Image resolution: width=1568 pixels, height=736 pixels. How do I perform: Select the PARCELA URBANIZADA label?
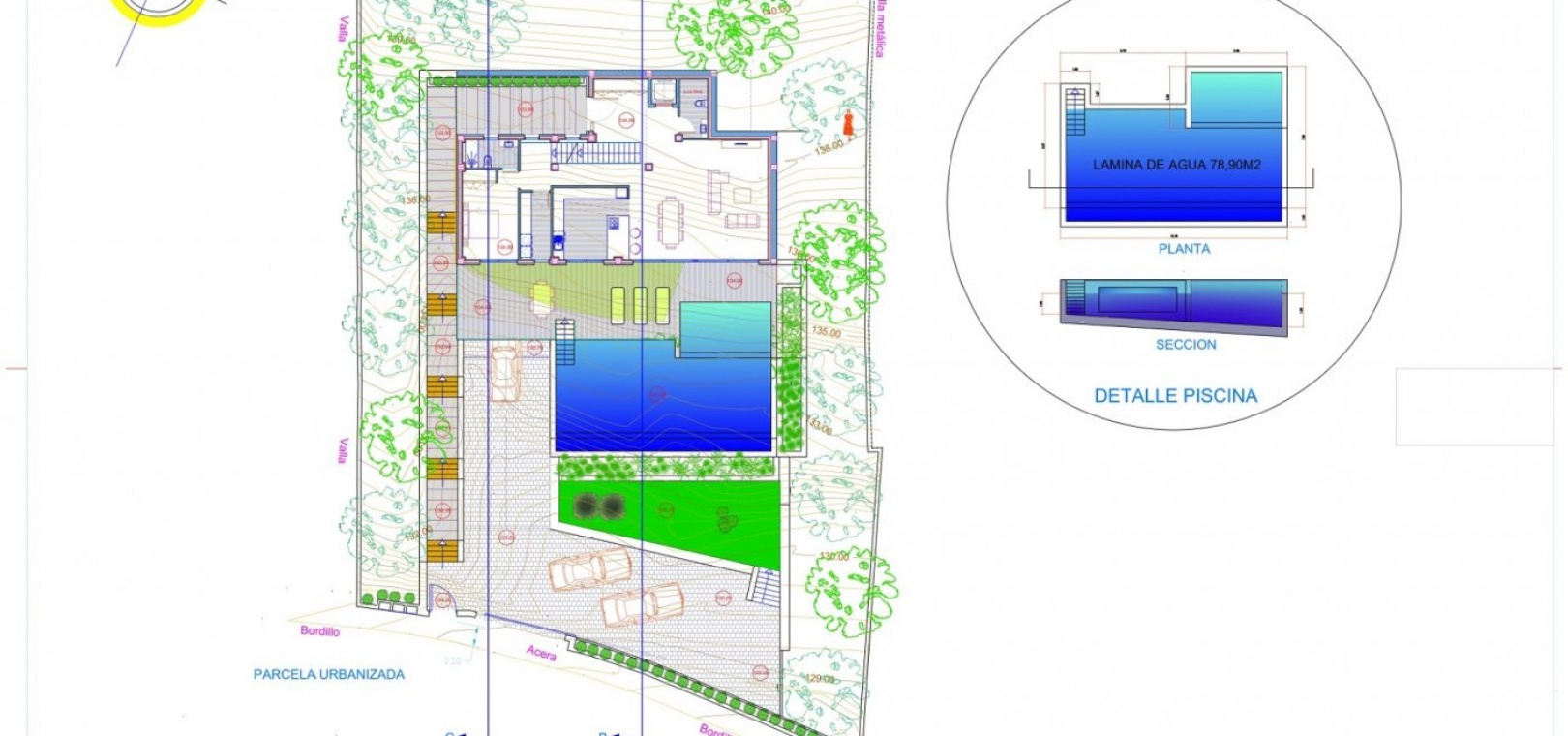click(329, 674)
